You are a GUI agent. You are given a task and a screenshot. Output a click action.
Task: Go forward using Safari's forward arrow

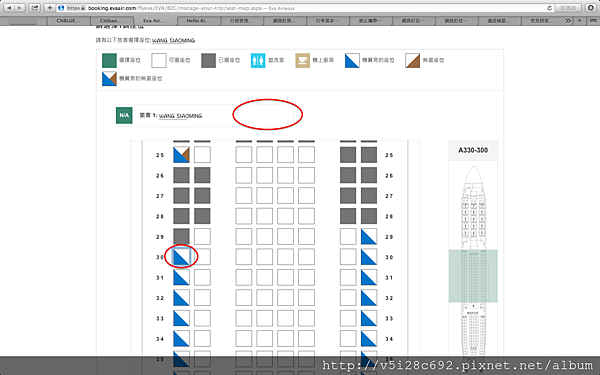(x=20, y=8)
